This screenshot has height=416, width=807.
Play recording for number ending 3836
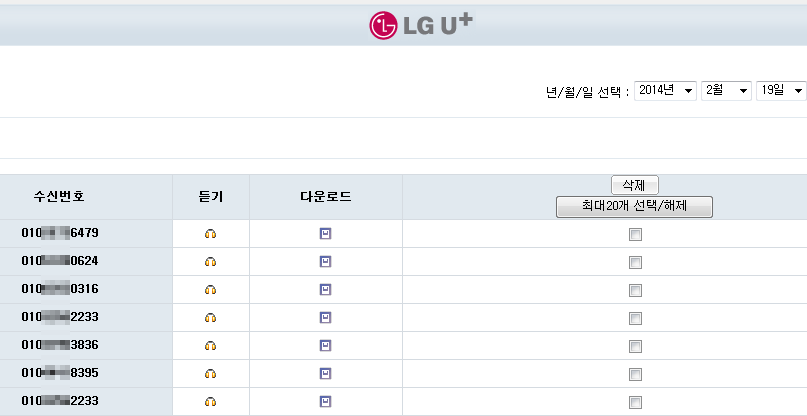(x=210, y=345)
